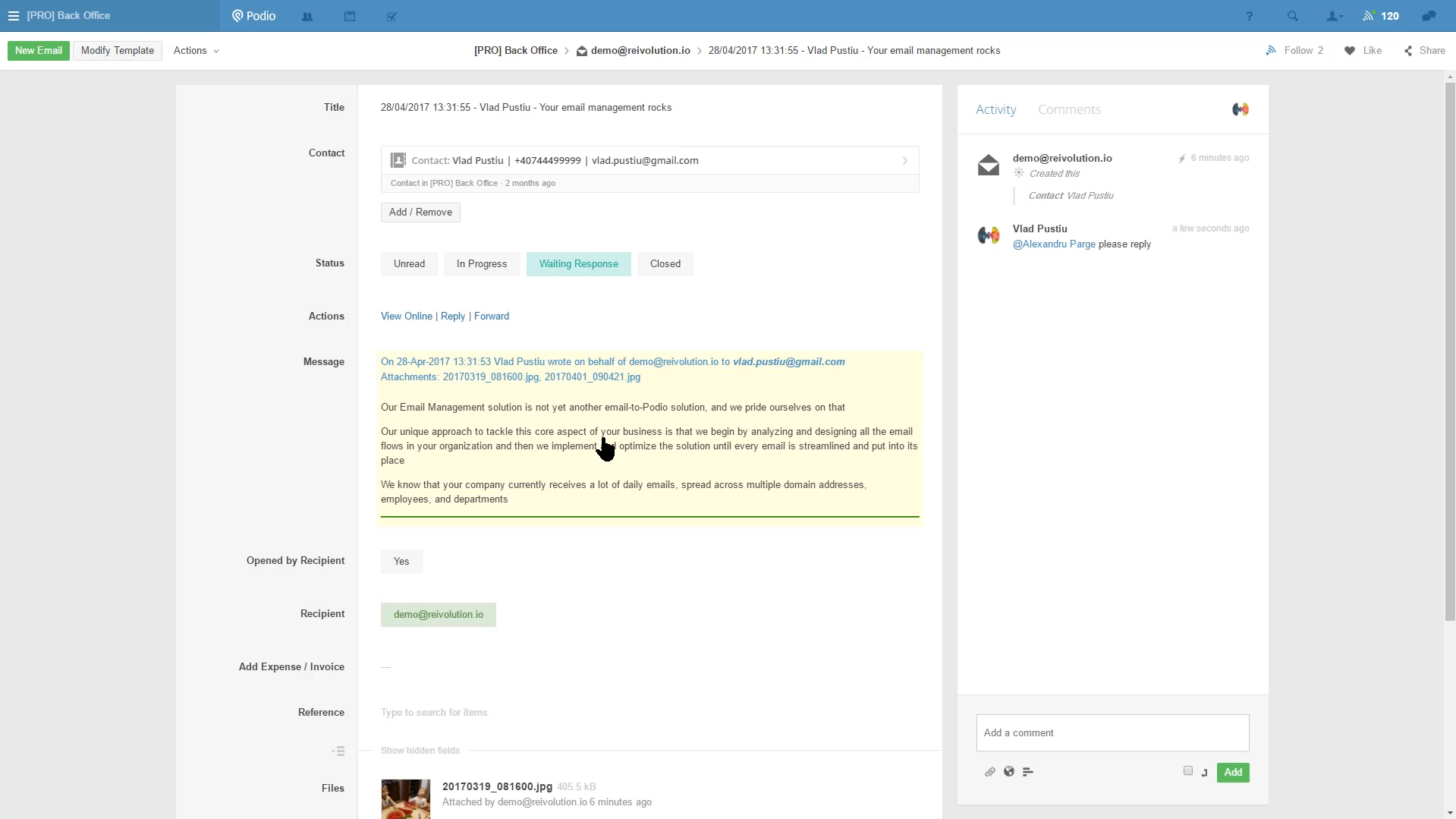Click the Reply link
This screenshot has width=1456, height=819.
(x=453, y=317)
